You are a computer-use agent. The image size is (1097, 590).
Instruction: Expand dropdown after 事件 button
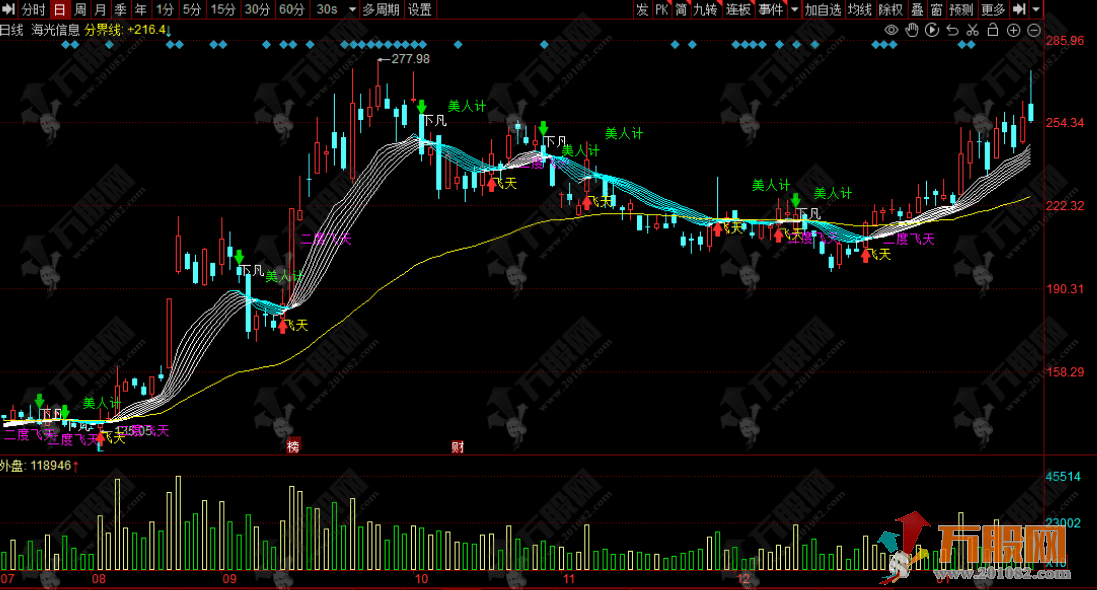[x=794, y=10]
